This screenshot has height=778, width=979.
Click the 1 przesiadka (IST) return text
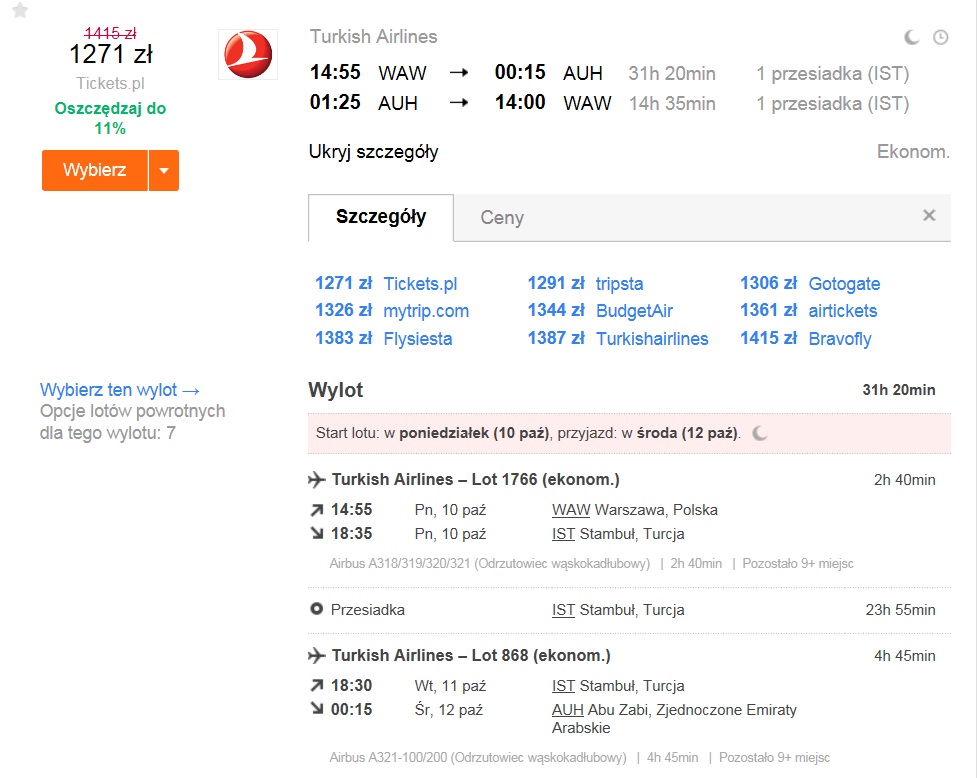tap(832, 103)
